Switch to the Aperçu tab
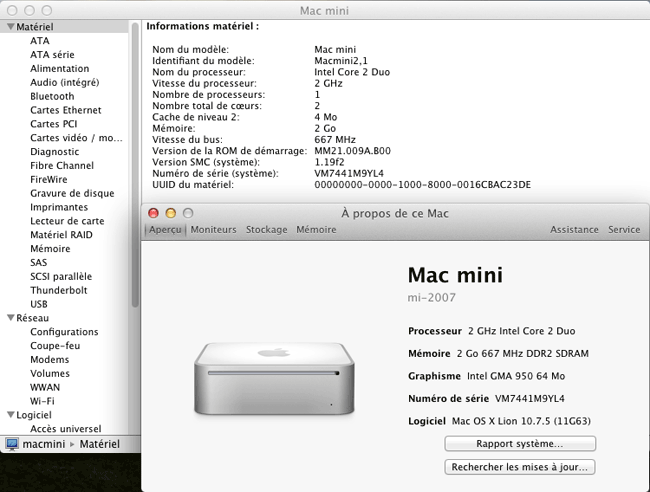The width and height of the screenshot is (650, 492). tap(165, 230)
